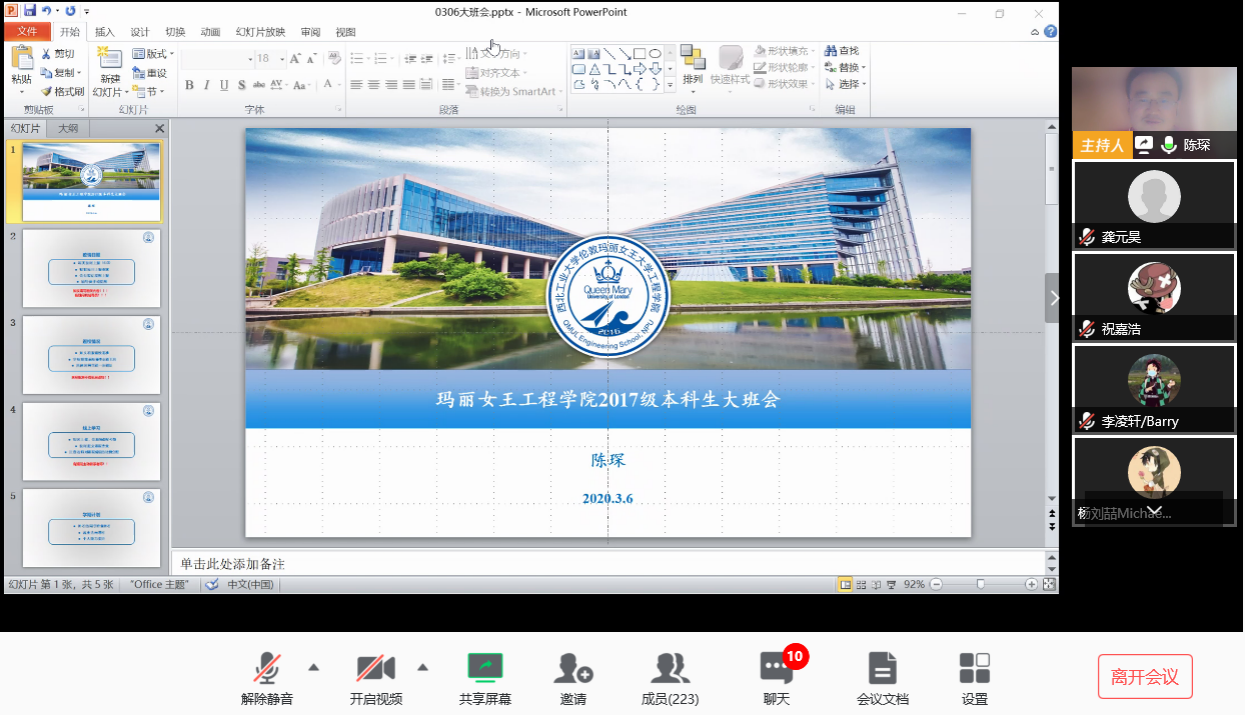This screenshot has width=1246, height=715.
Task: Open the Members (成员) list icon
Action: coord(670,668)
